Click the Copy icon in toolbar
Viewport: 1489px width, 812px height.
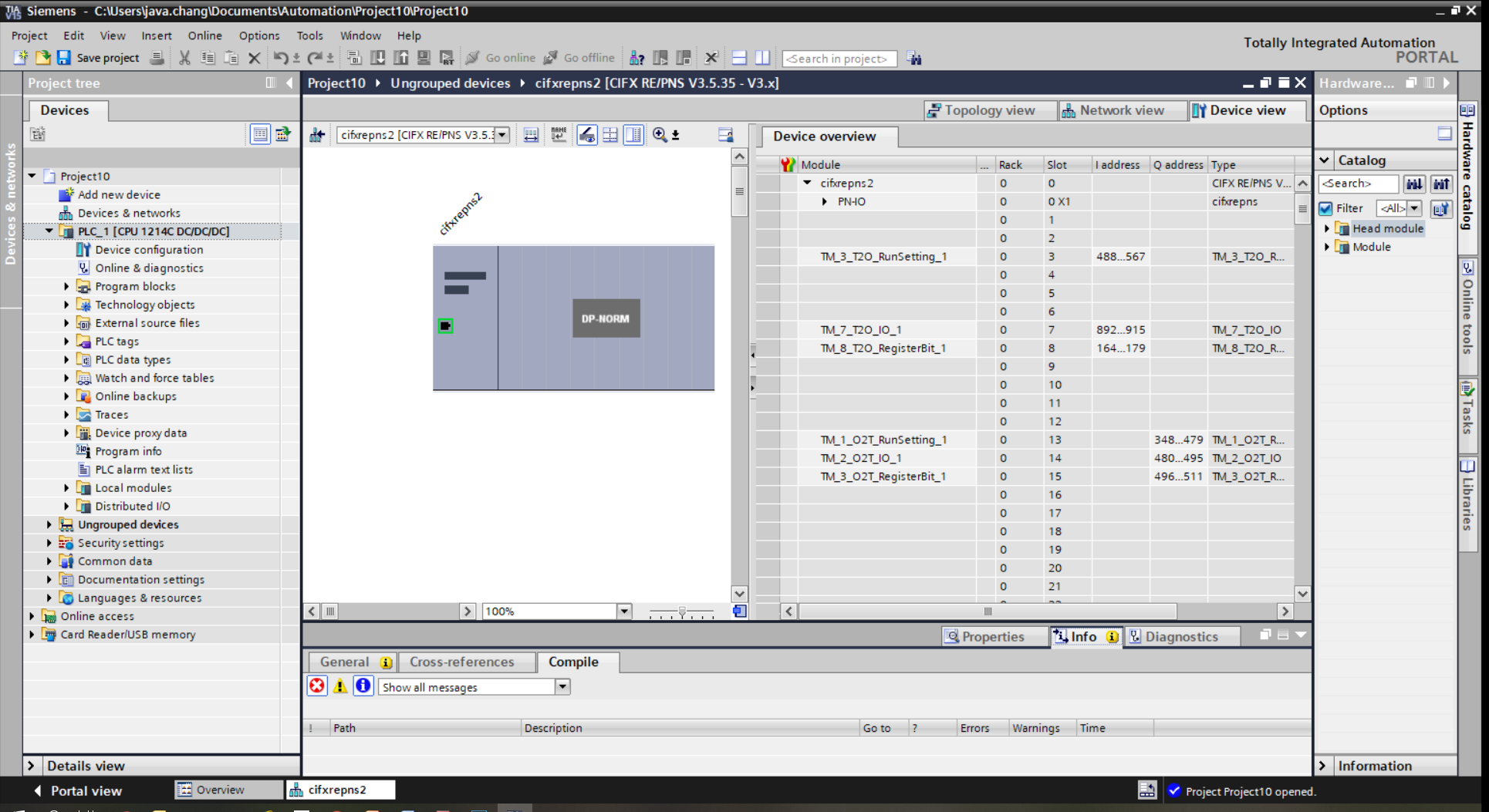pyautogui.click(x=208, y=58)
